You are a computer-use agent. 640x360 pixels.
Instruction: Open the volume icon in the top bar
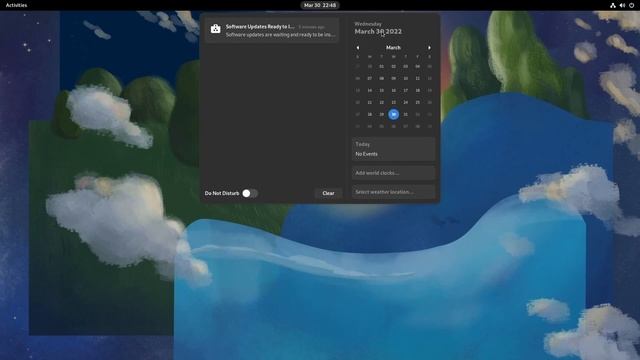pos(622,5)
